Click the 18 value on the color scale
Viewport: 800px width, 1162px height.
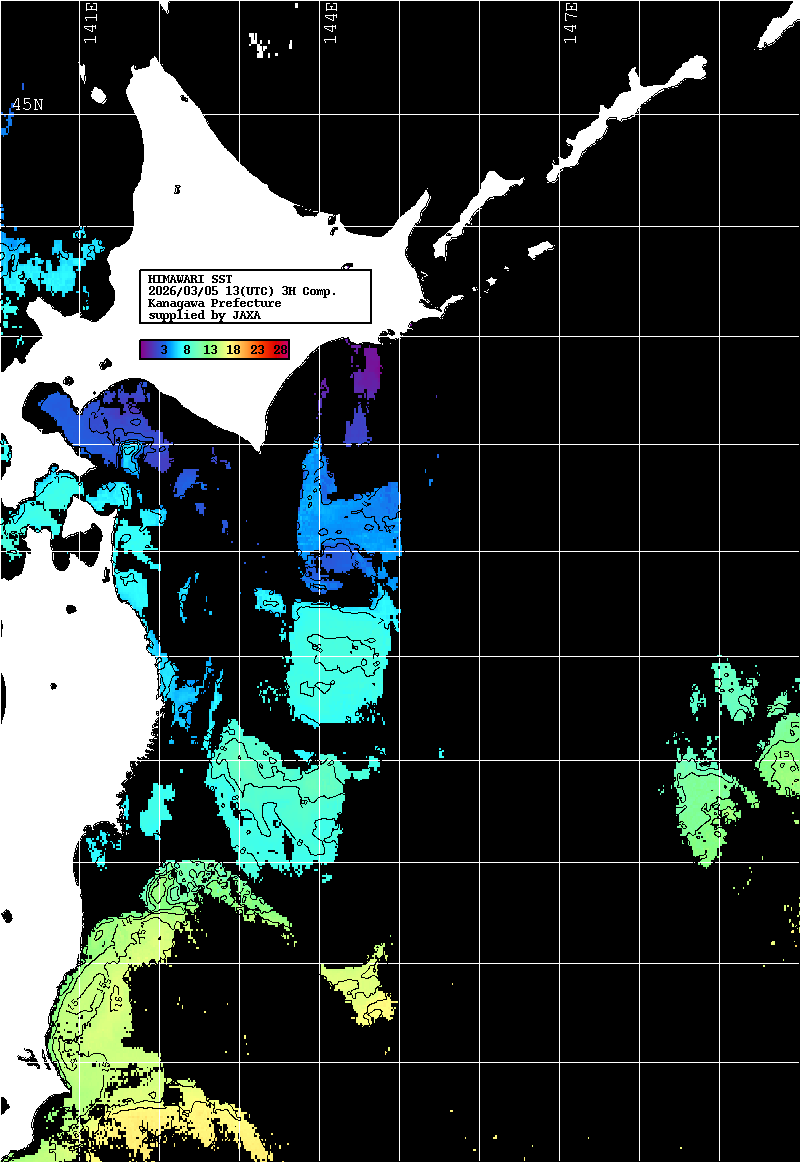pyautogui.click(x=233, y=350)
